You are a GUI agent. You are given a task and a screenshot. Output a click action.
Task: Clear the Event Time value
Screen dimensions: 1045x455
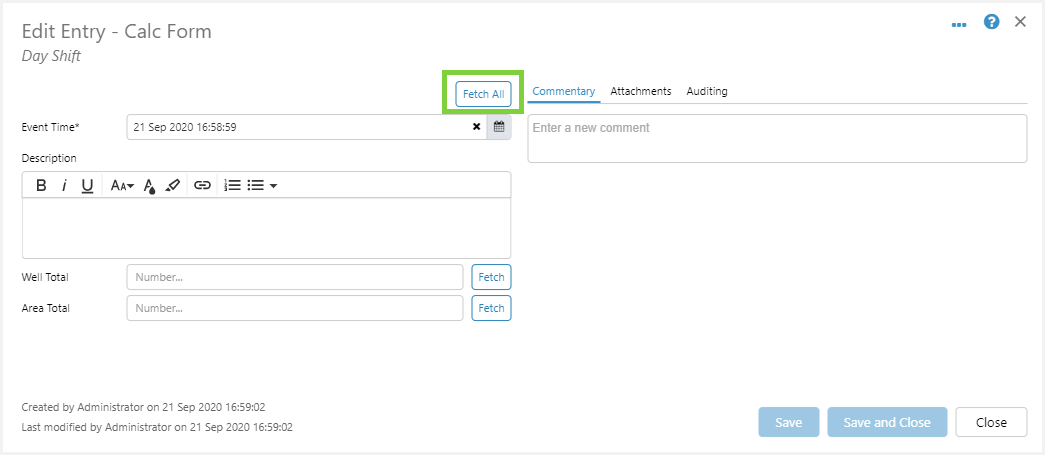point(477,127)
